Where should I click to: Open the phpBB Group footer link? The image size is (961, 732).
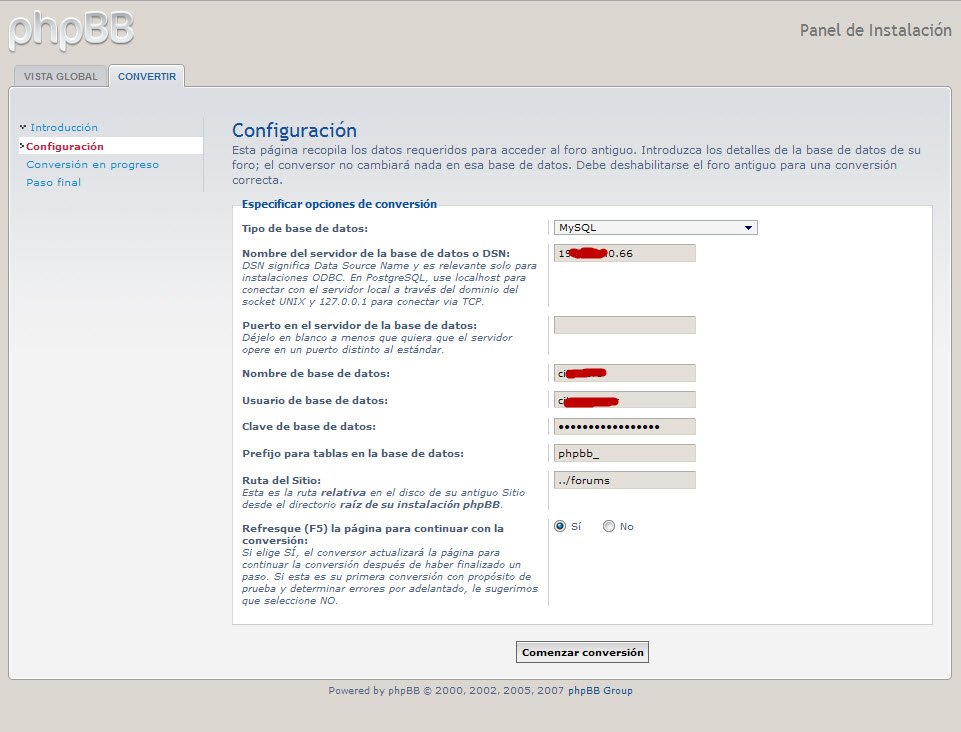[600, 690]
